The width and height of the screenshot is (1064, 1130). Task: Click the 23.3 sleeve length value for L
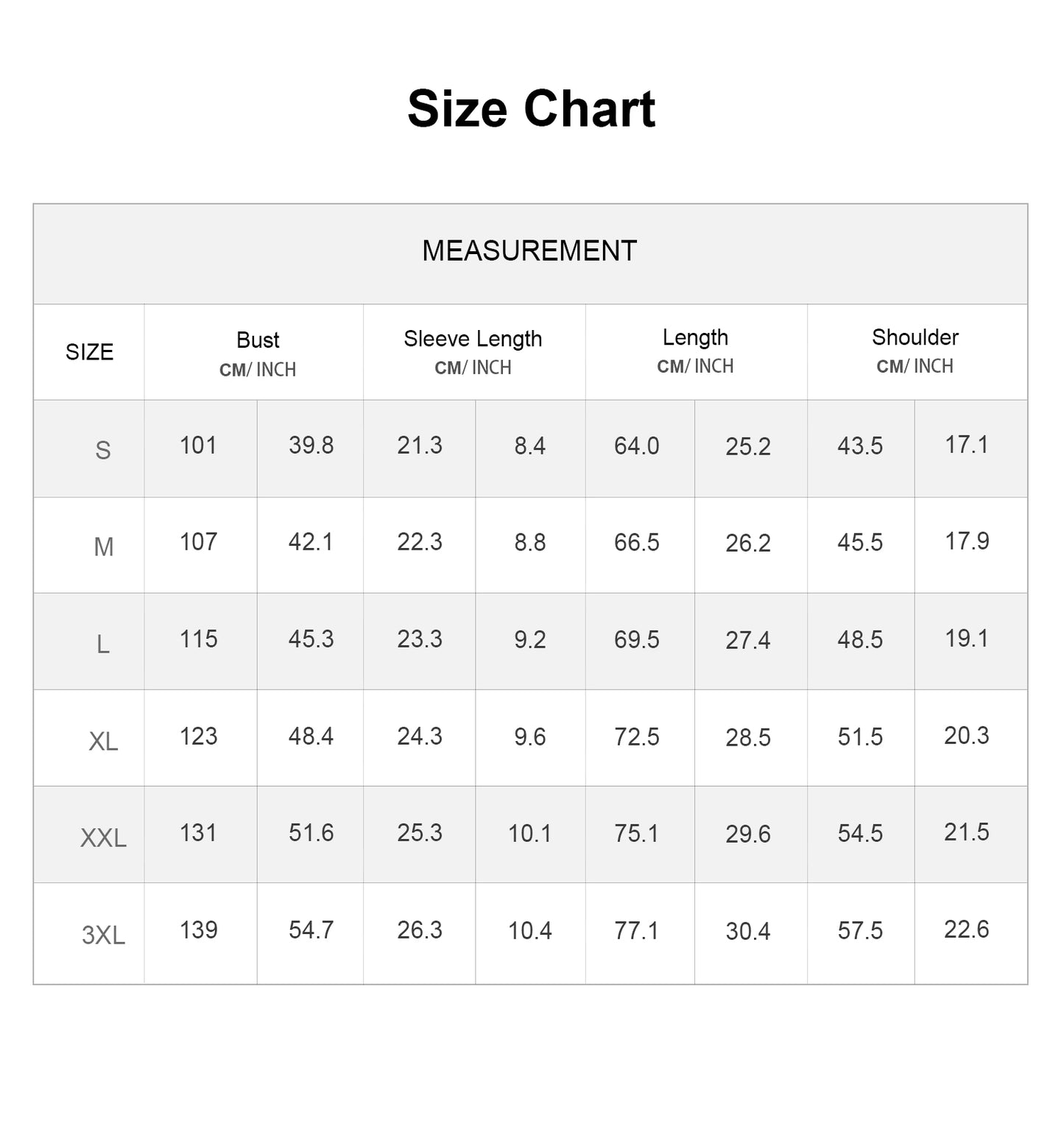click(x=420, y=639)
